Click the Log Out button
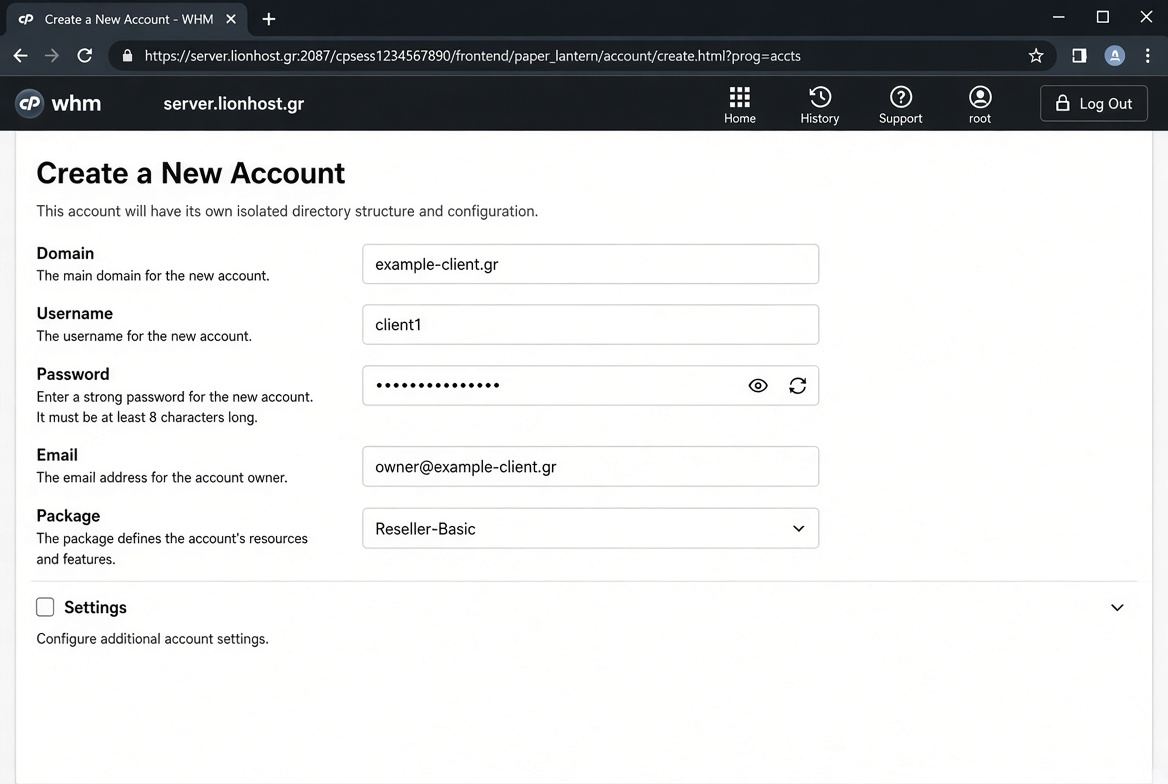The height and width of the screenshot is (784, 1168). 1094,104
